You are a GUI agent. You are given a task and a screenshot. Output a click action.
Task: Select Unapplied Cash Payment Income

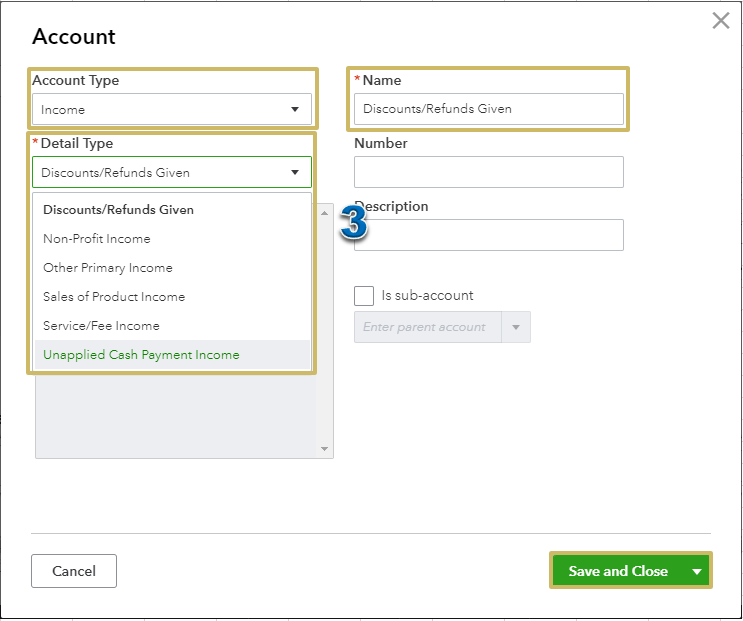141,355
